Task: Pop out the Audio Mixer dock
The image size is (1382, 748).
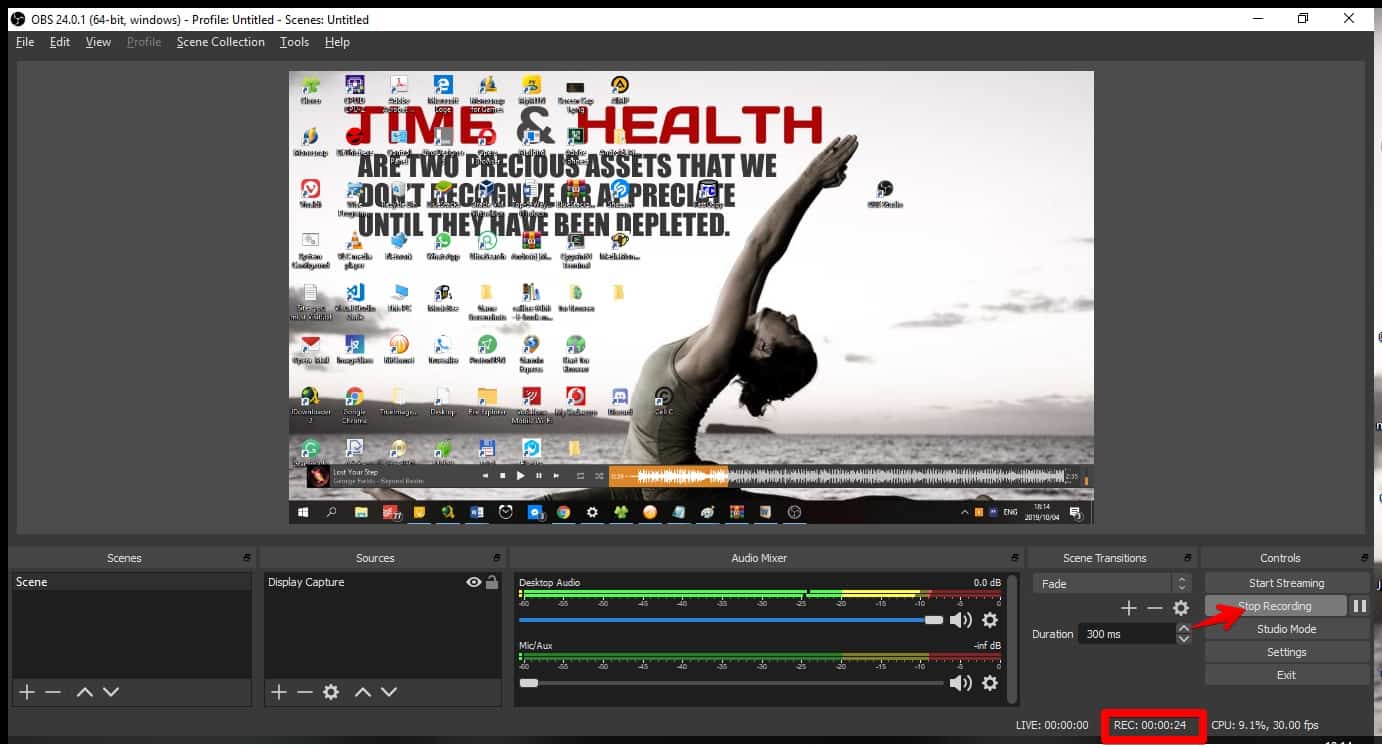Action: 1016,558
